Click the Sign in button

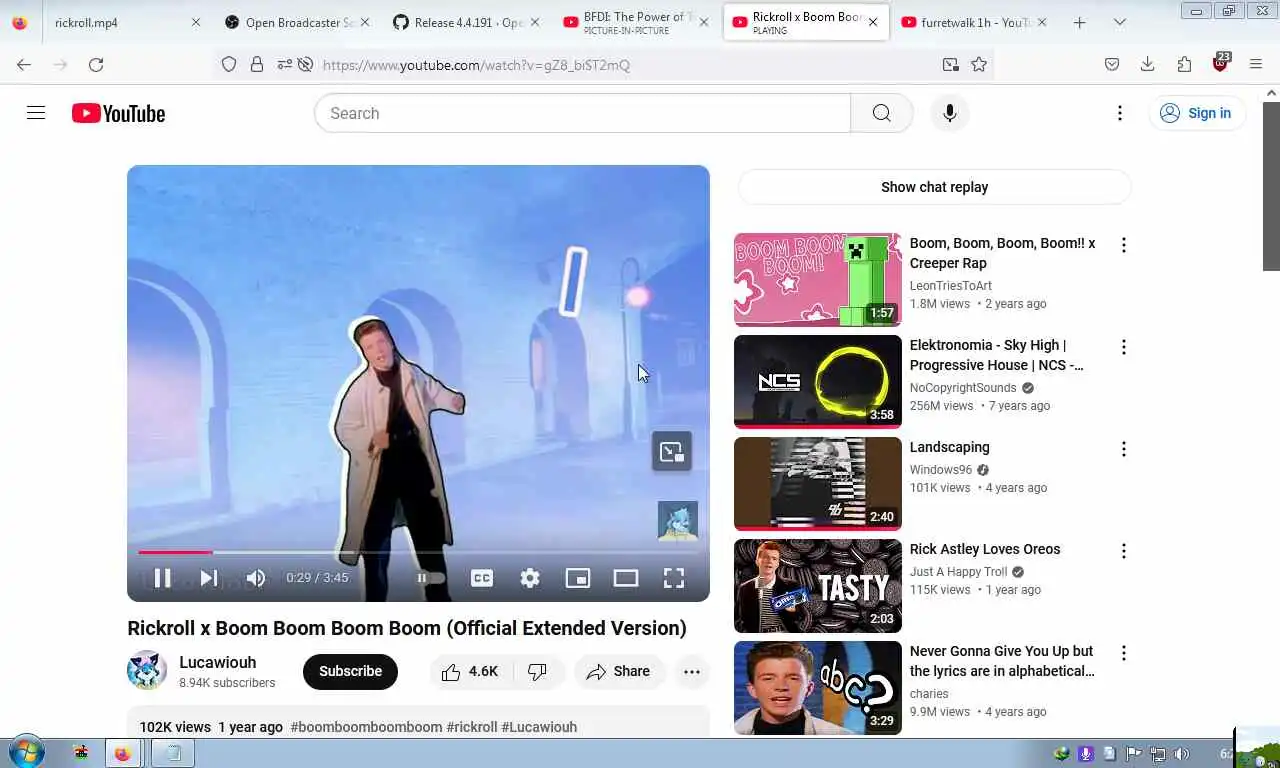coord(1197,113)
